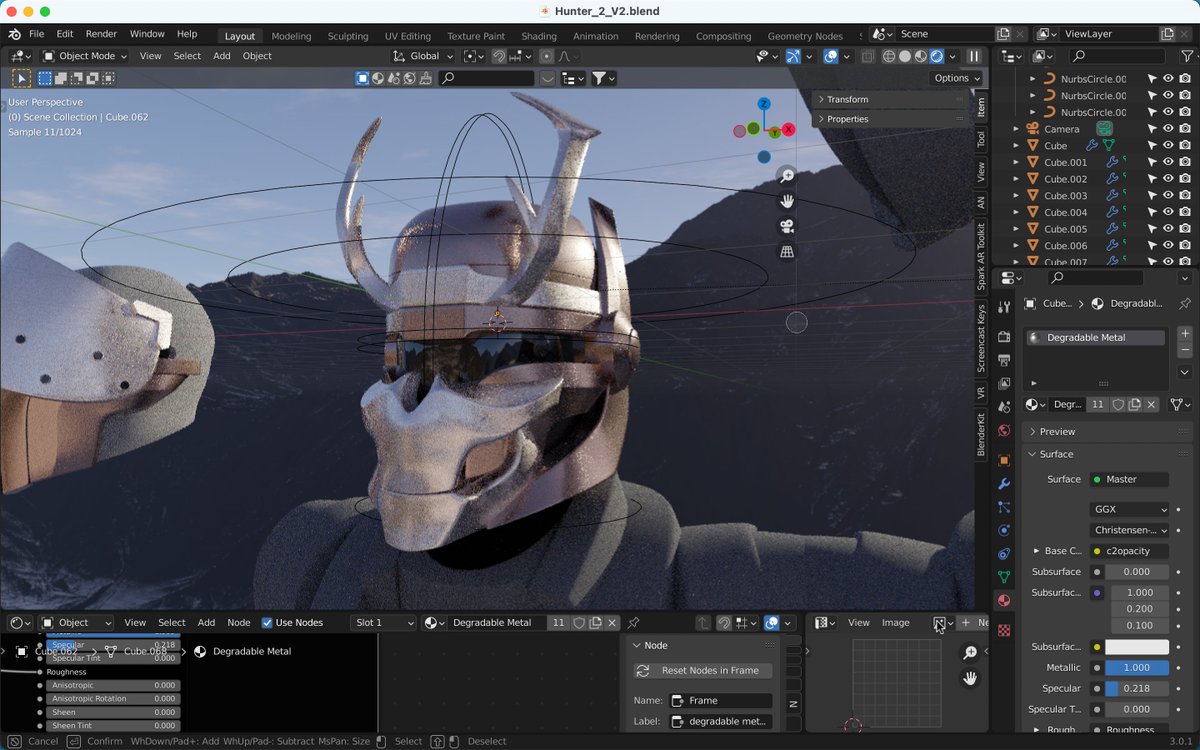Open the viewport Options dropdown
The width and height of the screenshot is (1200, 750).
point(957,78)
